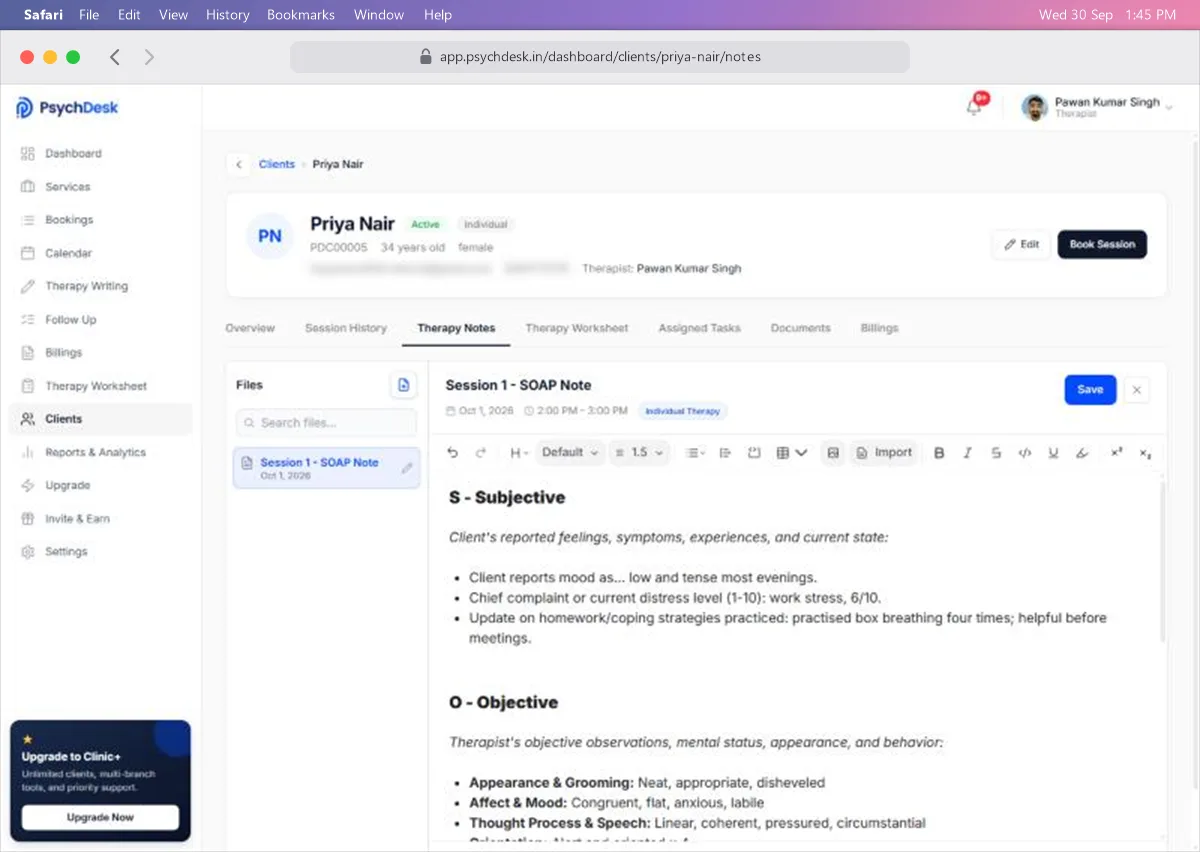Viewport: 1200px width, 852px height.
Task: Switch to the Session History tab
Action: point(346,328)
